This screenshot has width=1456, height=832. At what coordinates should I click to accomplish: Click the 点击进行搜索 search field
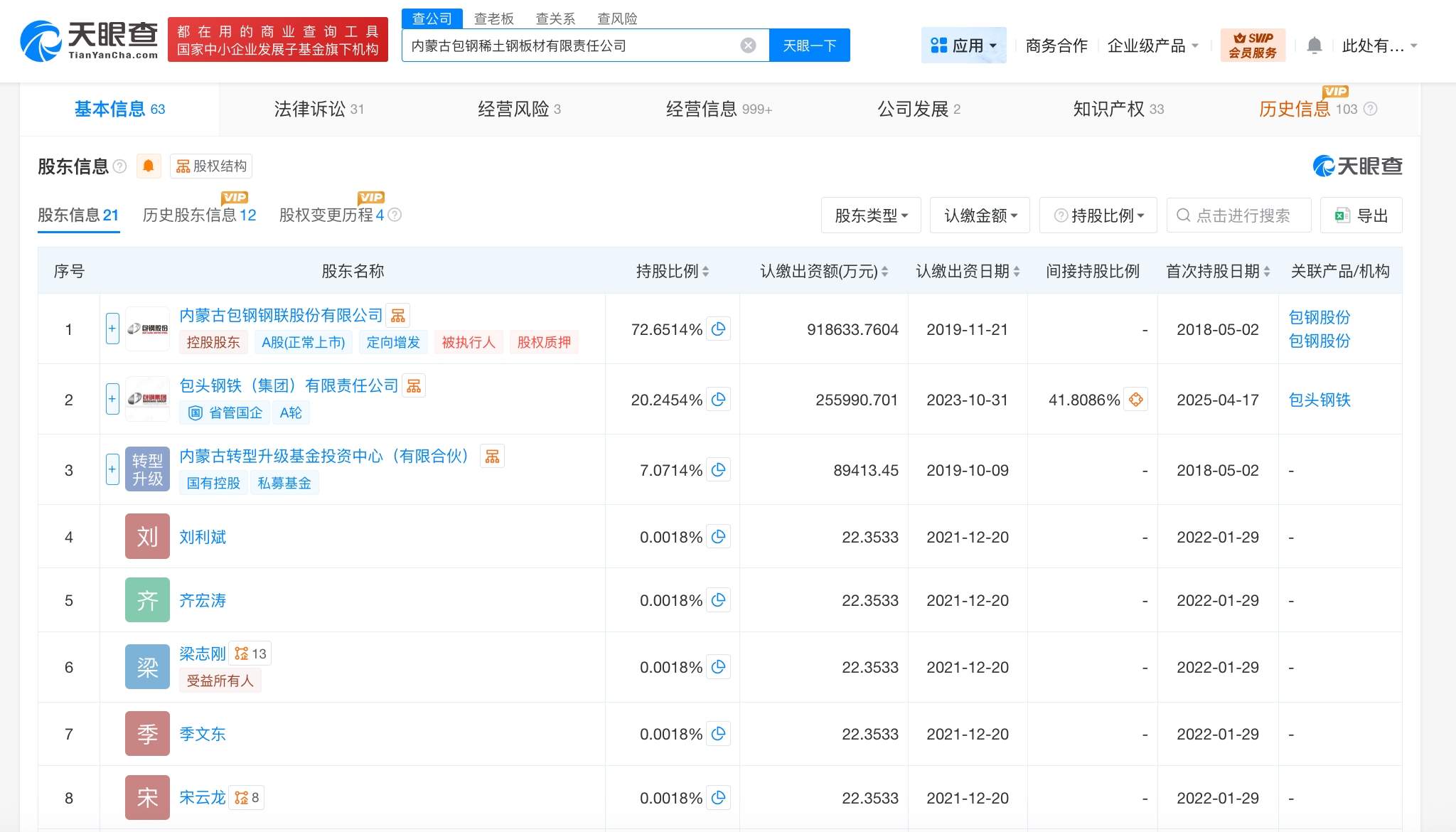coord(1239,215)
